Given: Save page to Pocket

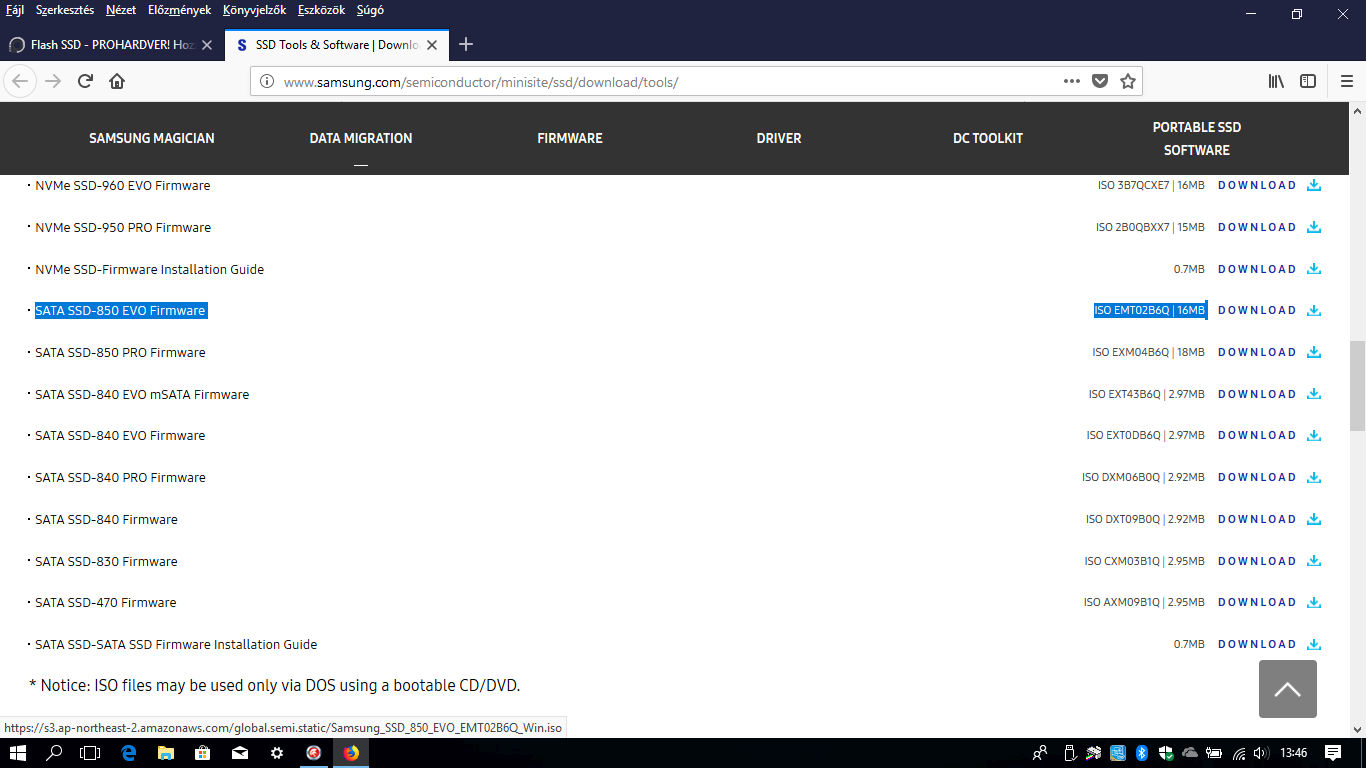Looking at the screenshot, I should [x=1100, y=81].
